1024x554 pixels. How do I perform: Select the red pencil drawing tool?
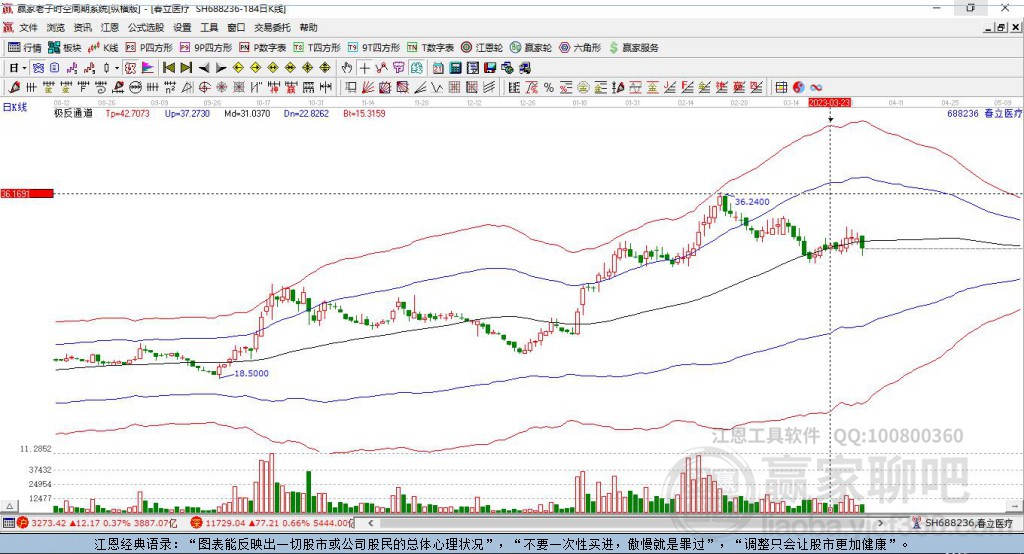click(x=14, y=87)
